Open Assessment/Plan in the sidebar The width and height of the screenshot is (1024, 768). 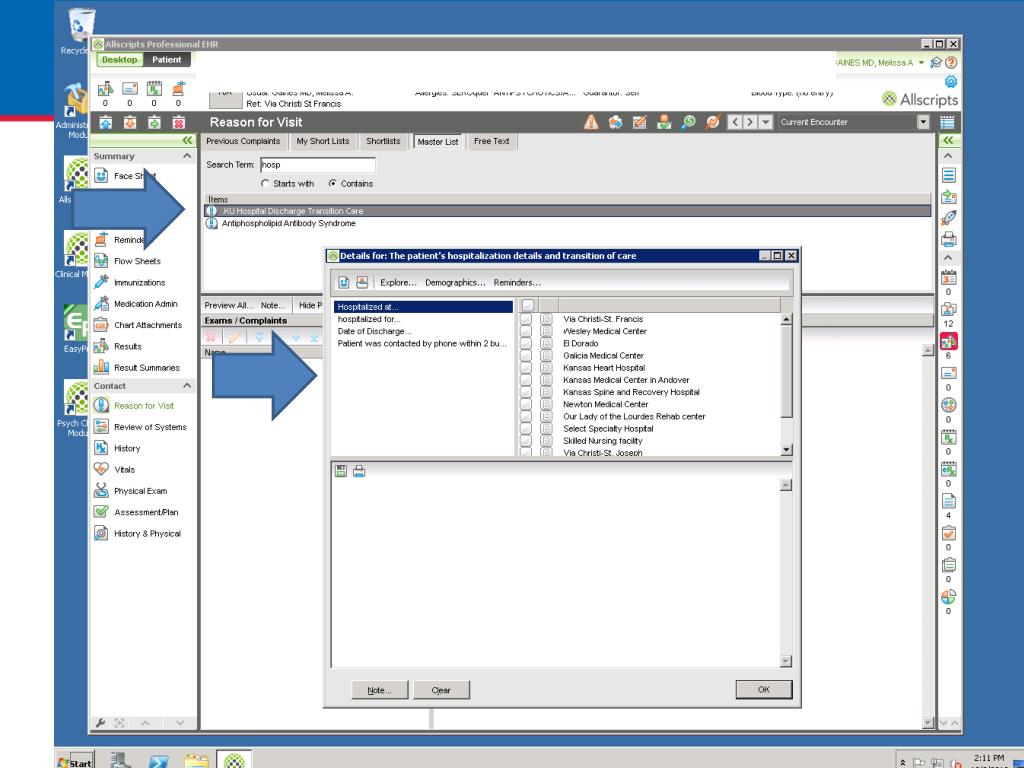(x=146, y=513)
